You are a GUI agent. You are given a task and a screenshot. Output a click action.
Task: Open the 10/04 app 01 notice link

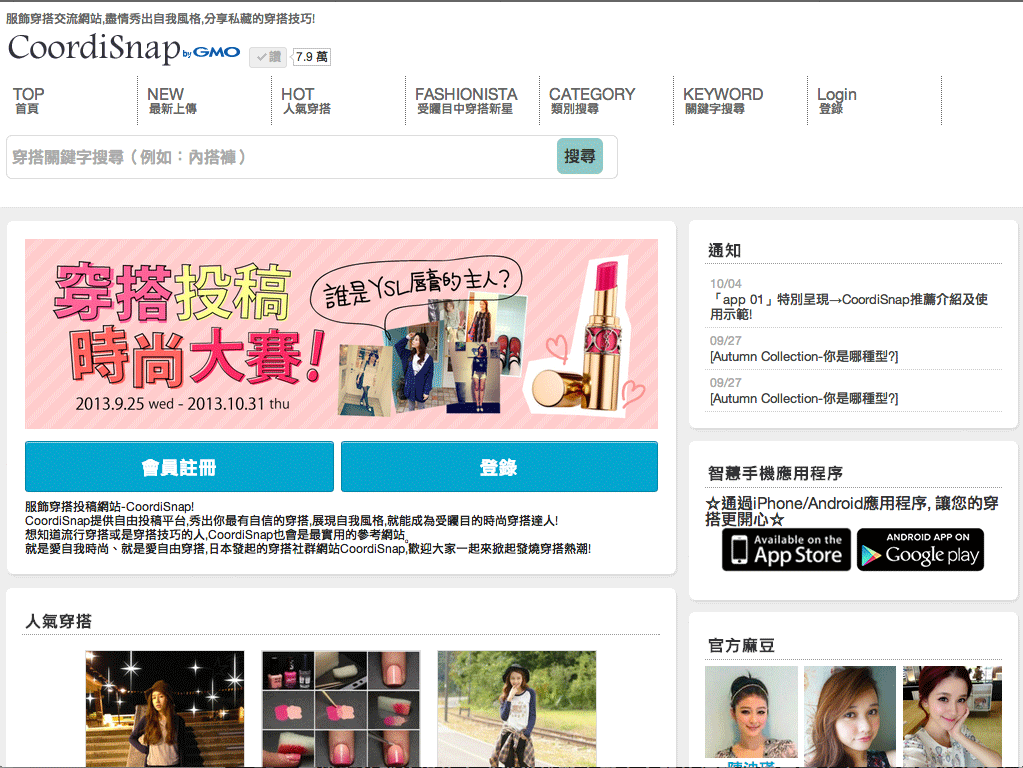click(x=849, y=307)
